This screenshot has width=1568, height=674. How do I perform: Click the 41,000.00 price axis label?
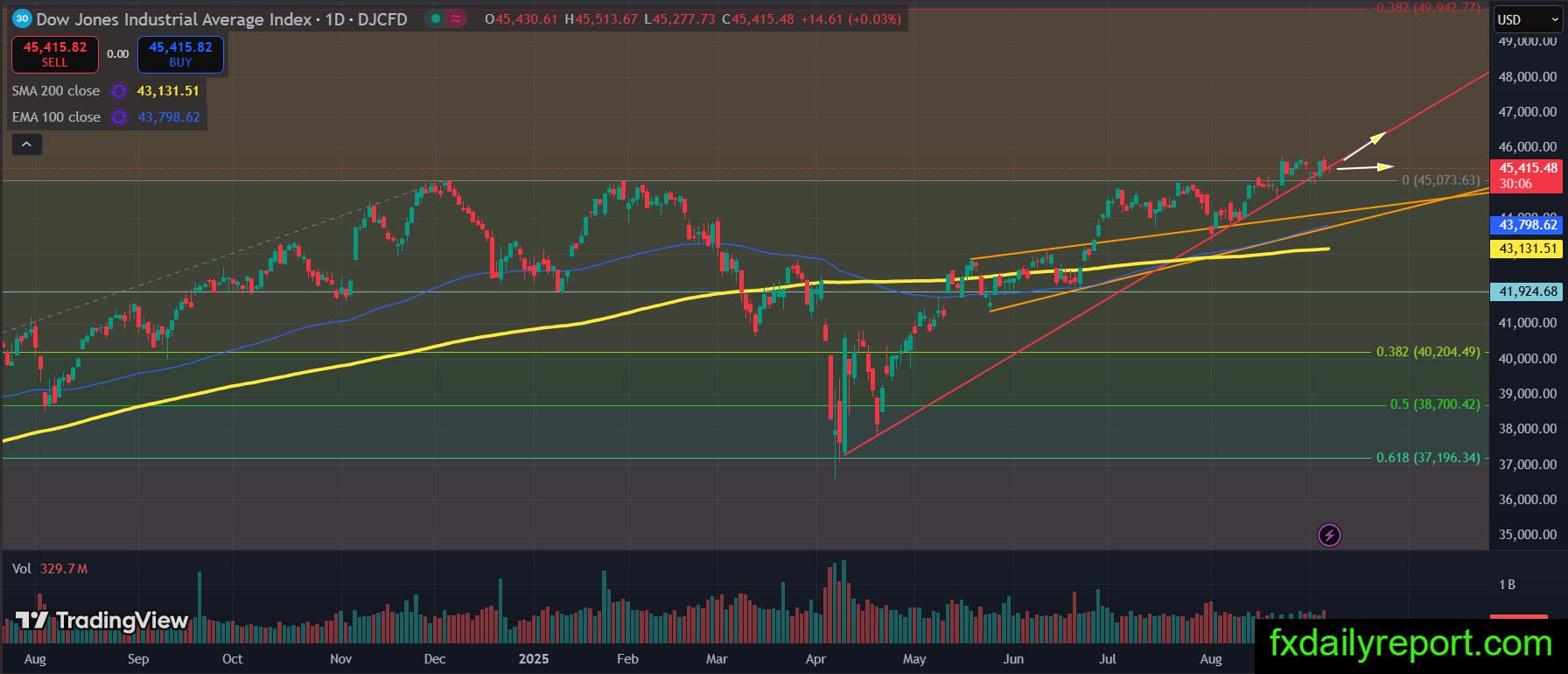[1528, 323]
